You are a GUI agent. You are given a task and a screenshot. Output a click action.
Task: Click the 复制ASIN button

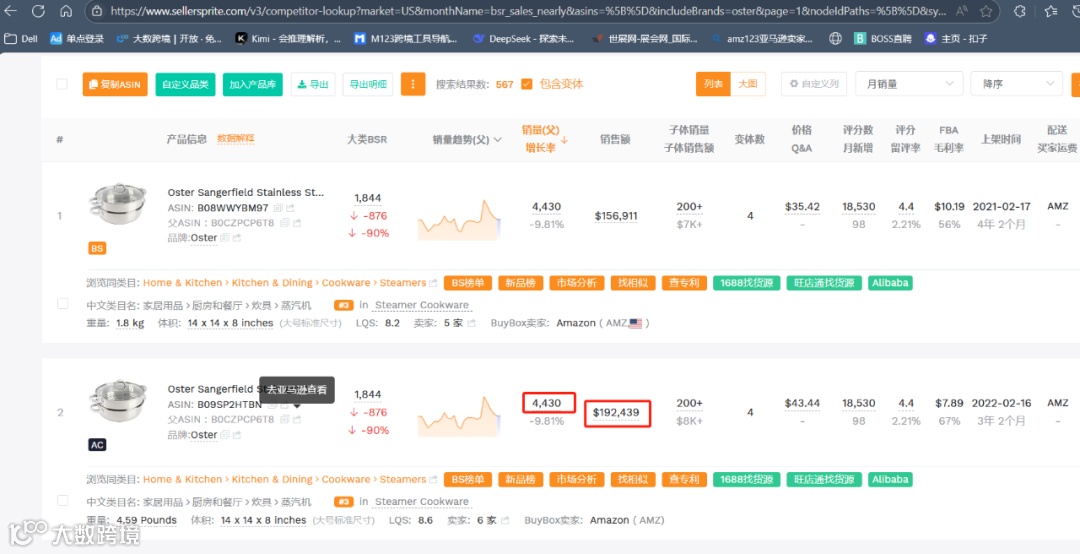[x=115, y=84]
